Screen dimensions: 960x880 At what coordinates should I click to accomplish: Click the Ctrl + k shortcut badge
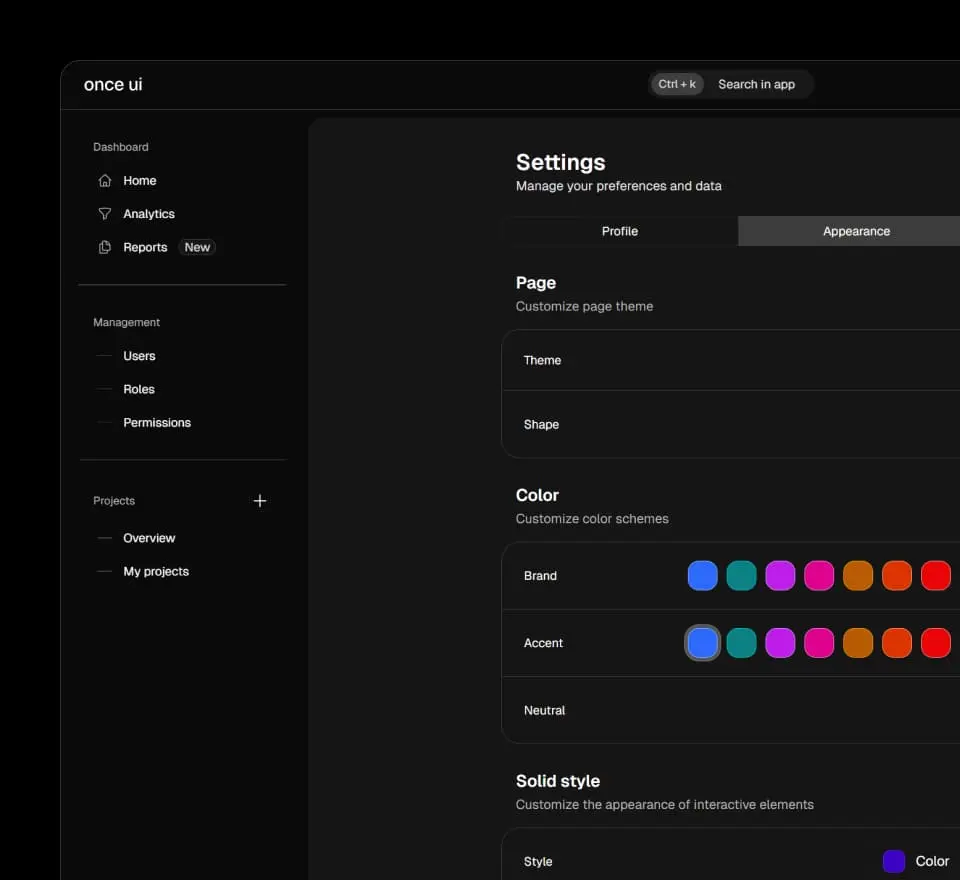pyautogui.click(x=677, y=84)
